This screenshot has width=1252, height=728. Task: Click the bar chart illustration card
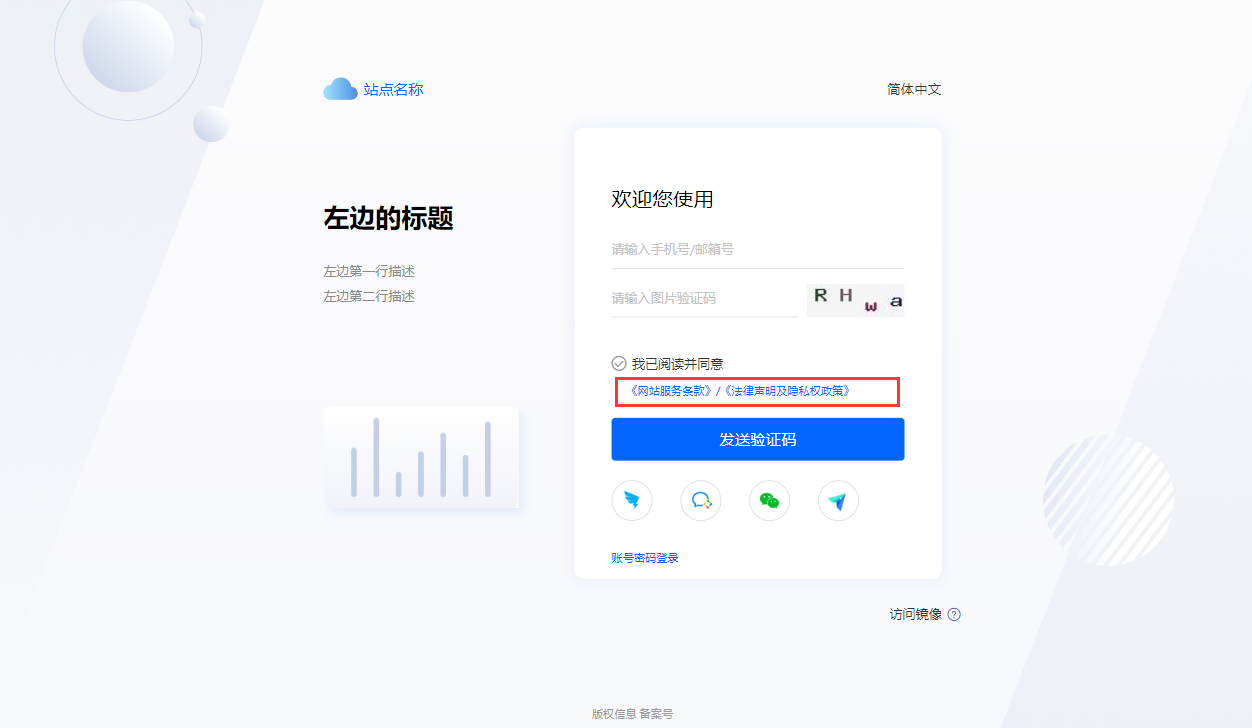point(421,458)
